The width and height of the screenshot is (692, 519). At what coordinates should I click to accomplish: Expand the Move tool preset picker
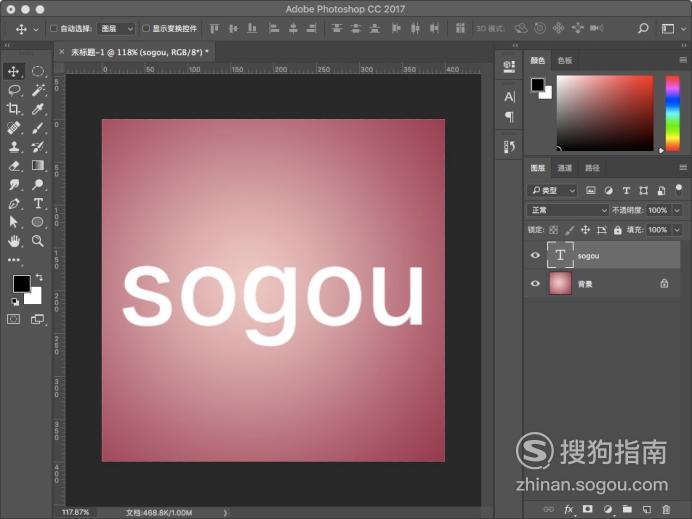pos(36,29)
